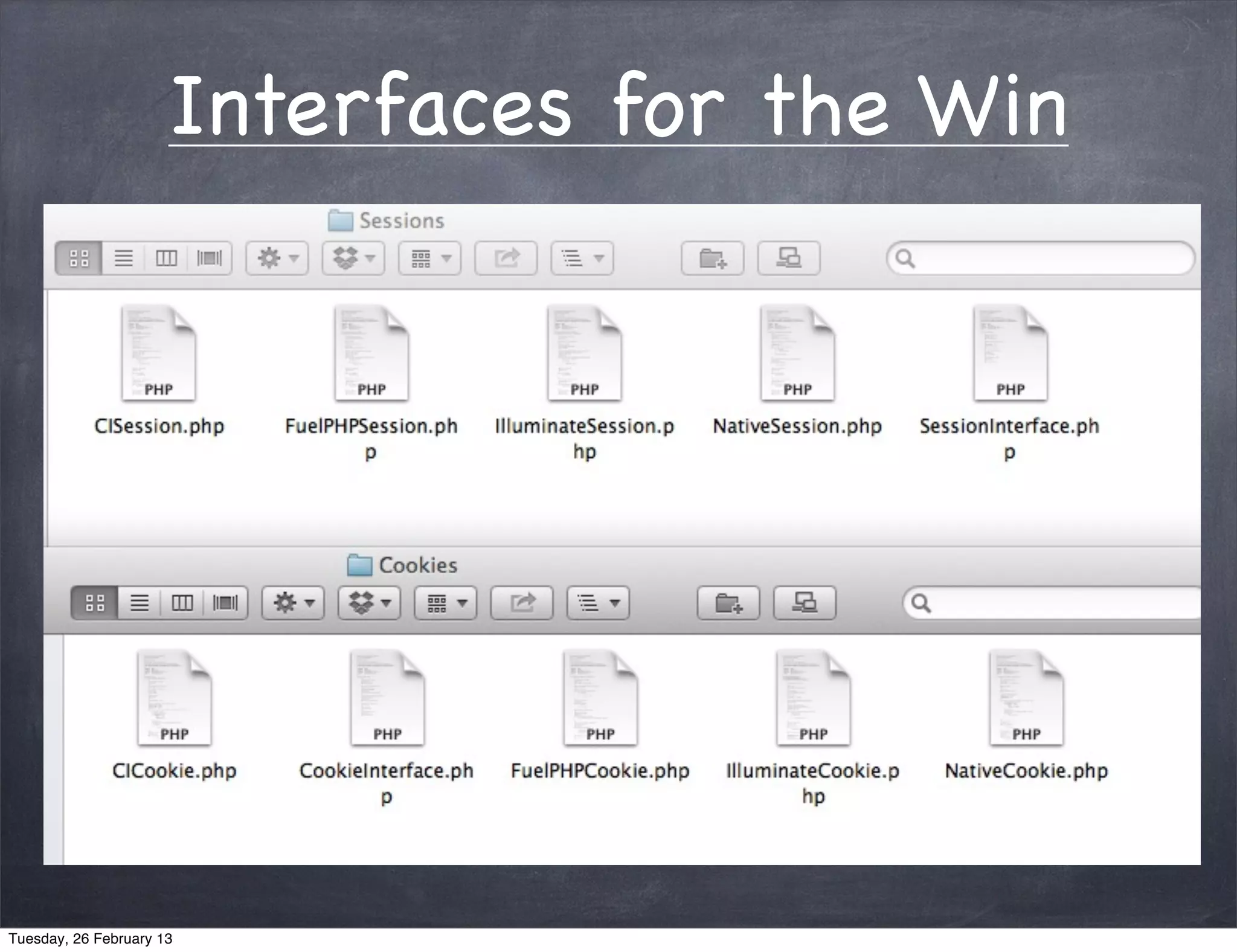1237x952 pixels.
Task: Open the Dropbox menu in Cookies window
Action: [369, 603]
